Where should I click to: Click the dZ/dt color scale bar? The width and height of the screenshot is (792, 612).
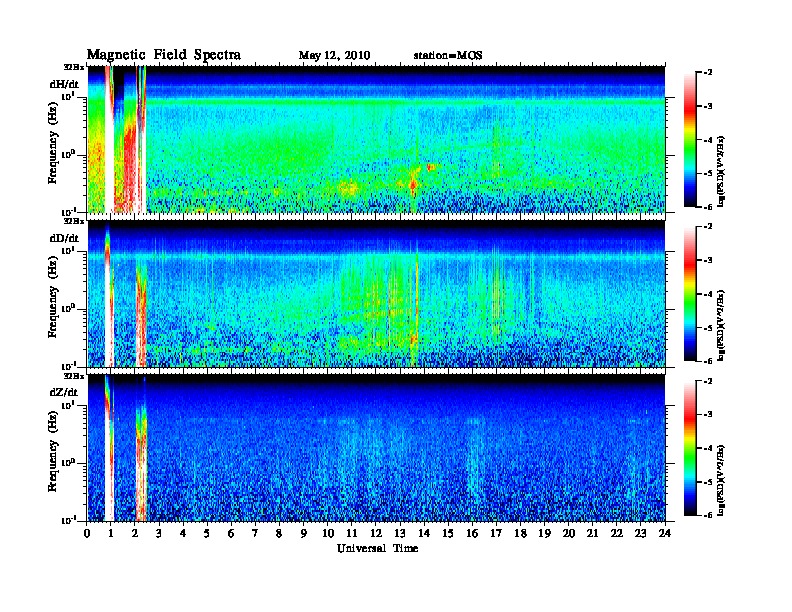(690, 448)
